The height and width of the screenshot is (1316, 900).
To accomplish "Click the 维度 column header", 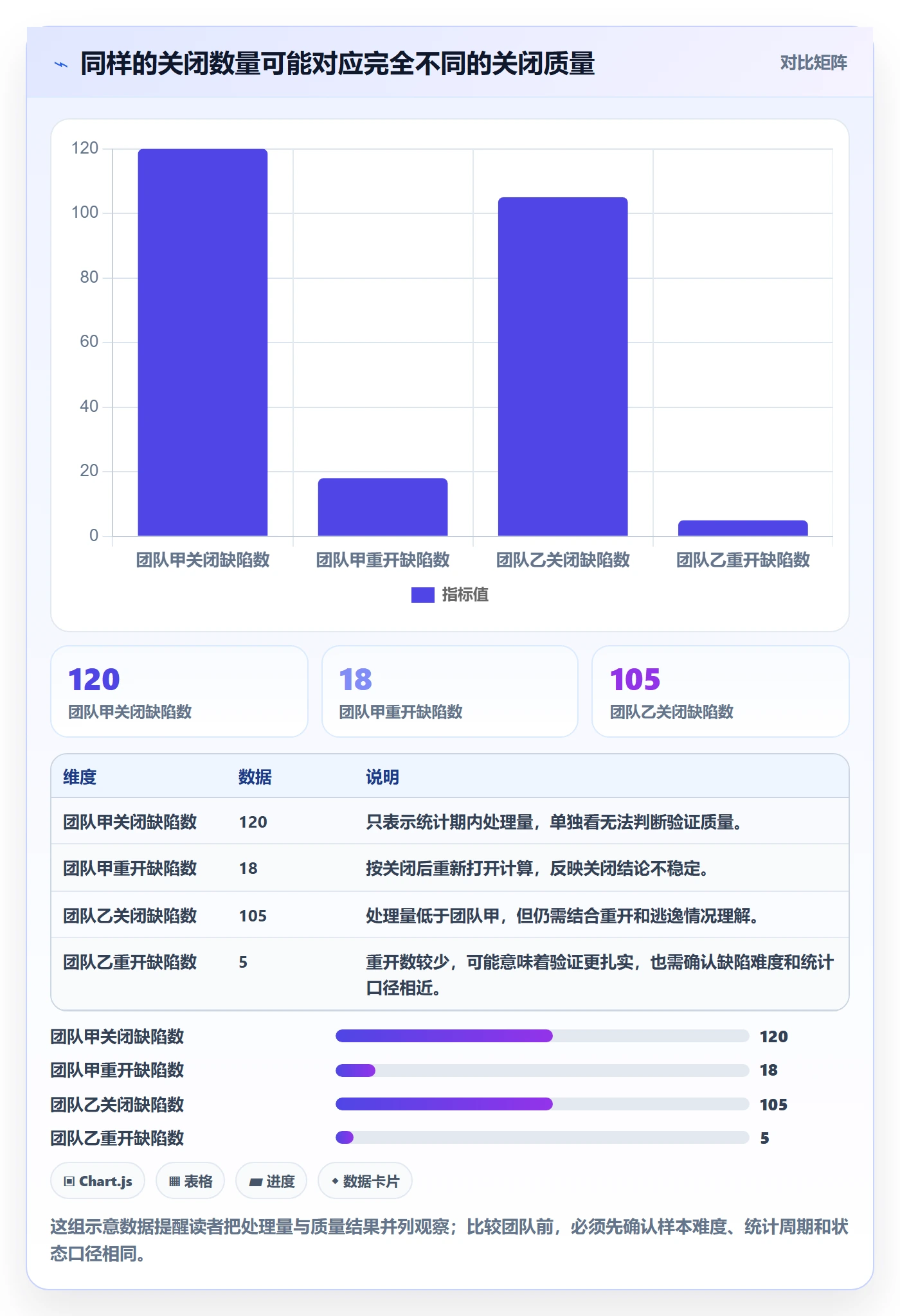I will [80, 777].
